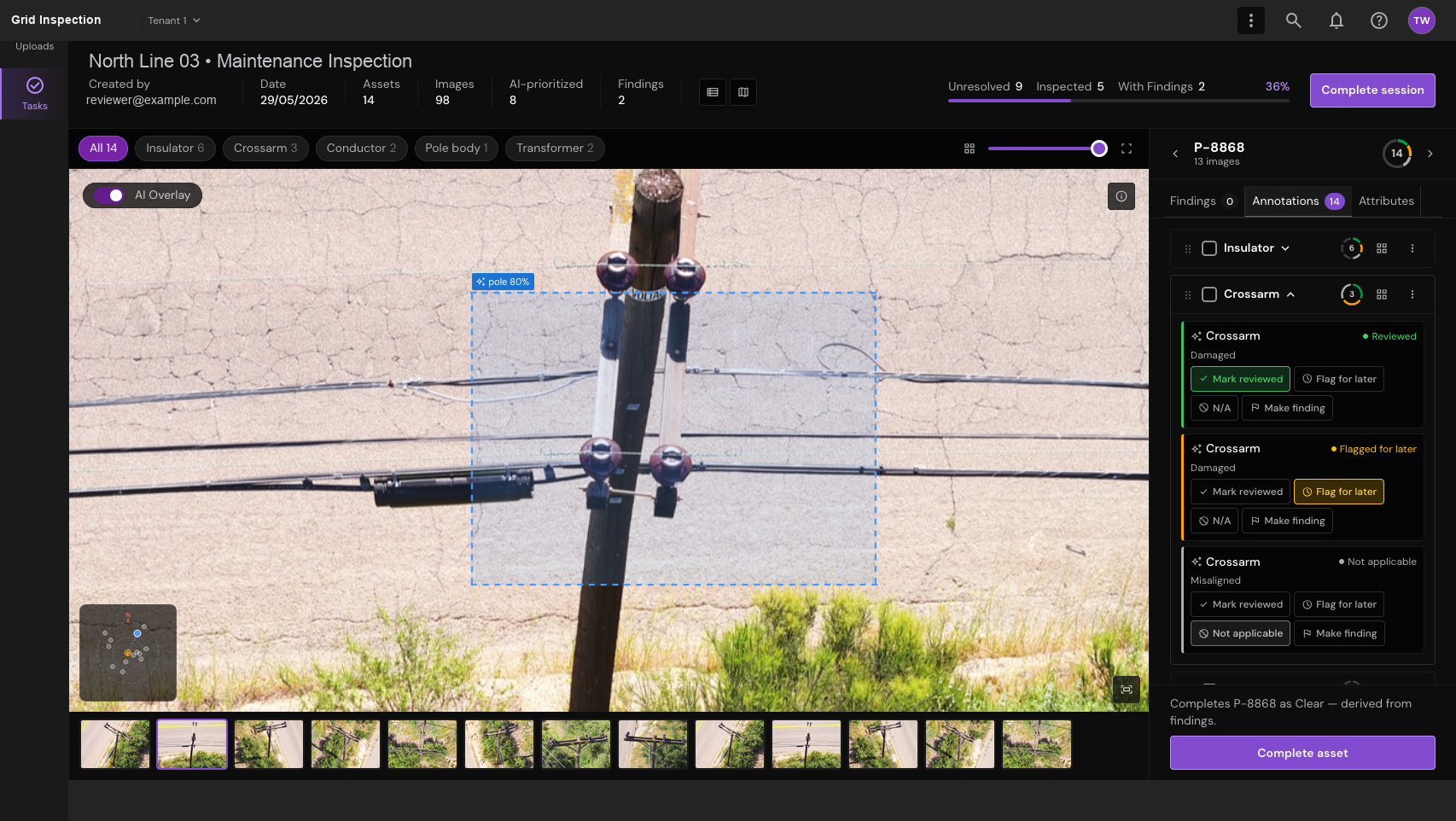Go to next asset arrow

point(1430,154)
